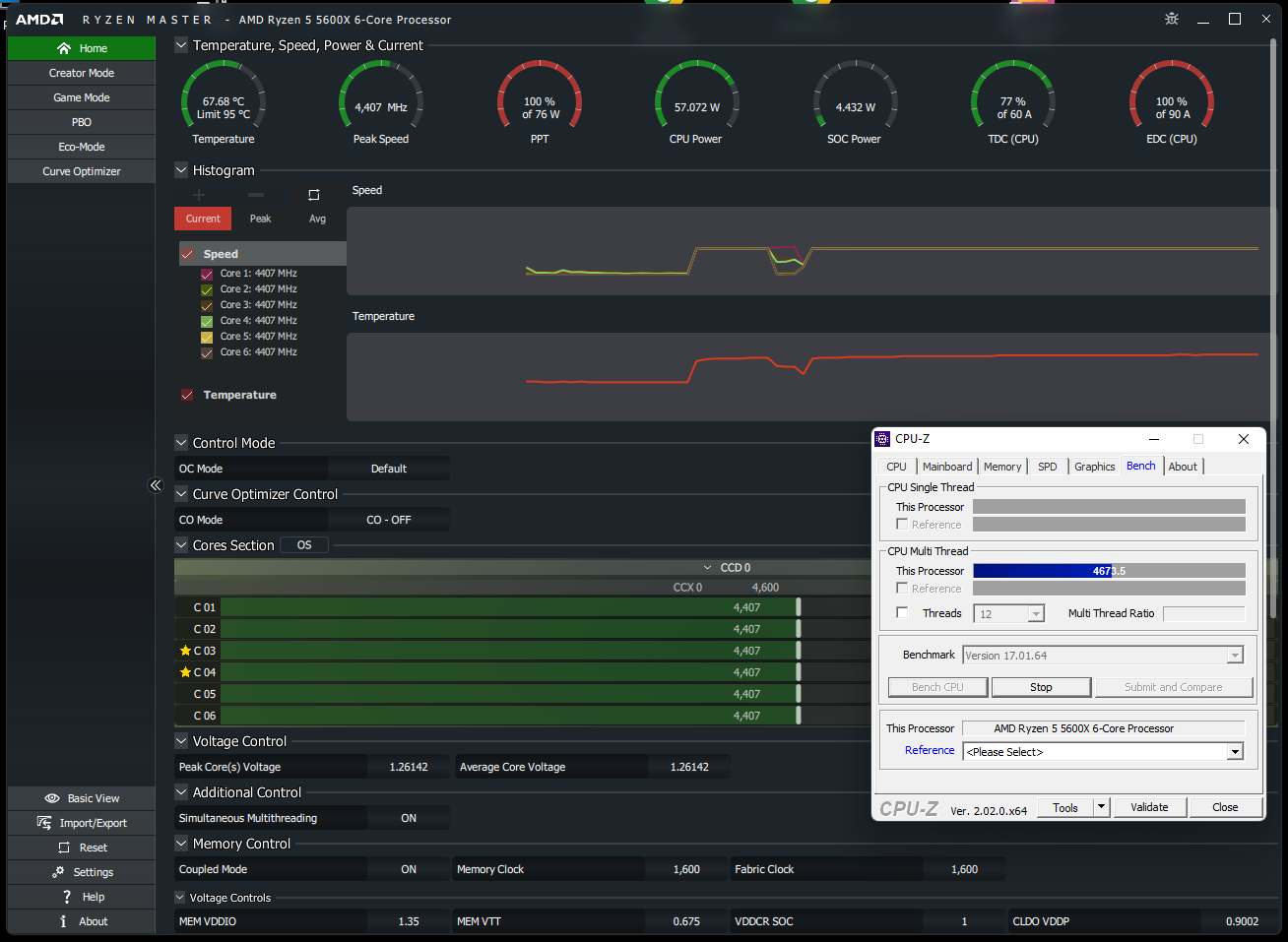Open Creator Mode in the sidebar
1288x942 pixels.
click(82, 73)
